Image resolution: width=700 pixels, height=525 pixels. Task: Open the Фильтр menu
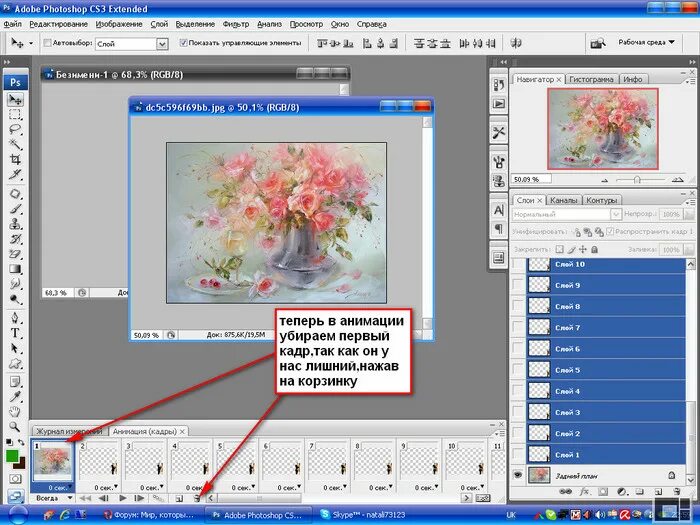(x=236, y=24)
